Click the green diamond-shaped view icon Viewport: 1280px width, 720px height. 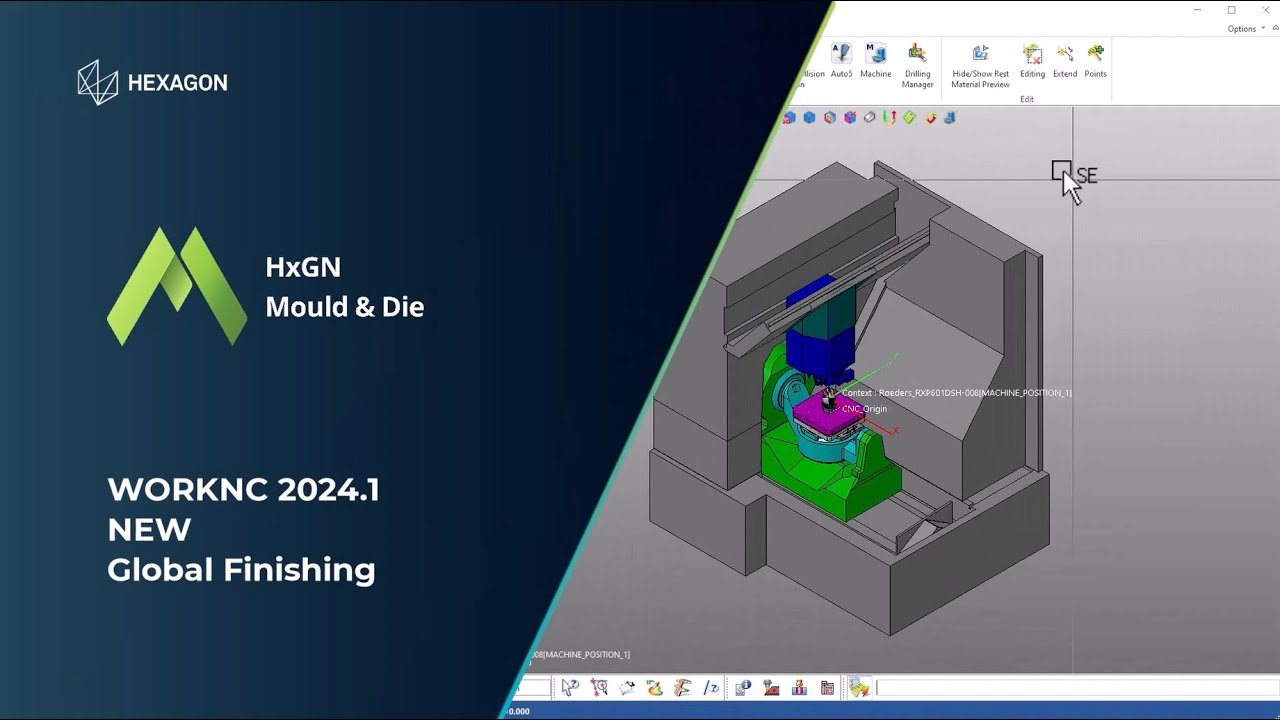click(909, 118)
